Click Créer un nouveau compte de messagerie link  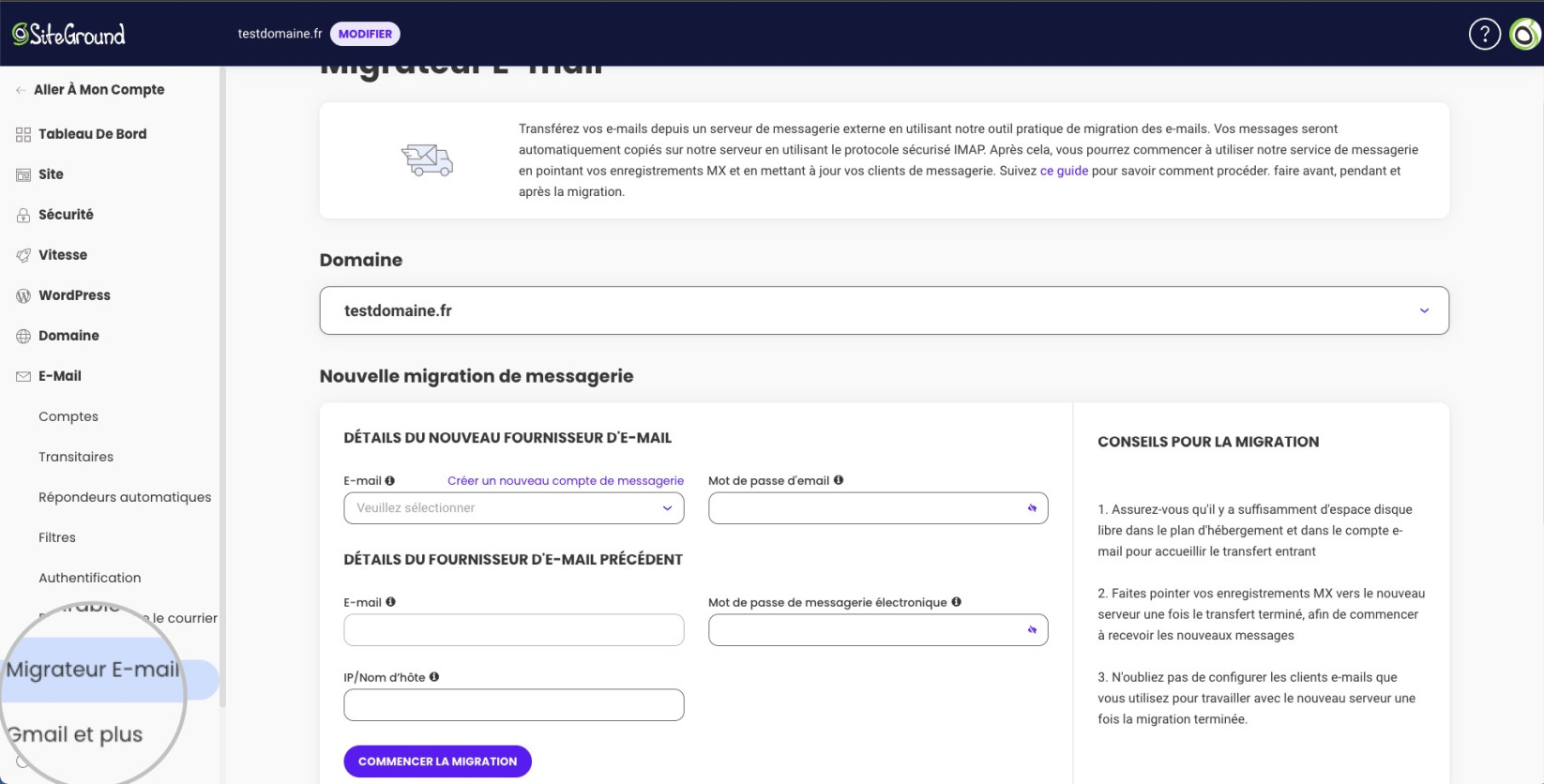click(x=566, y=480)
